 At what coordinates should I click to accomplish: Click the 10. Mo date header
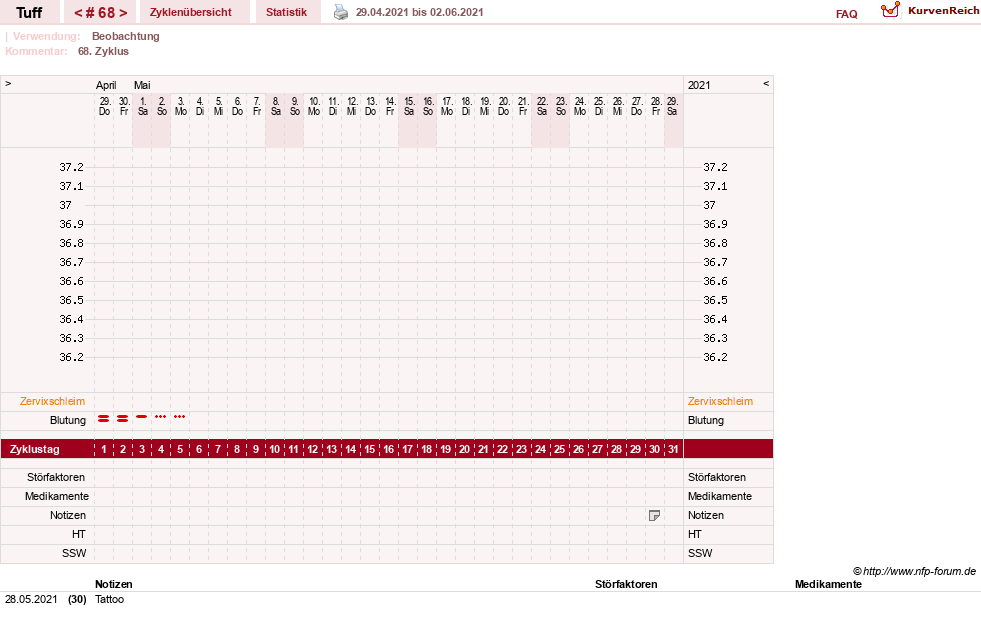point(314,106)
